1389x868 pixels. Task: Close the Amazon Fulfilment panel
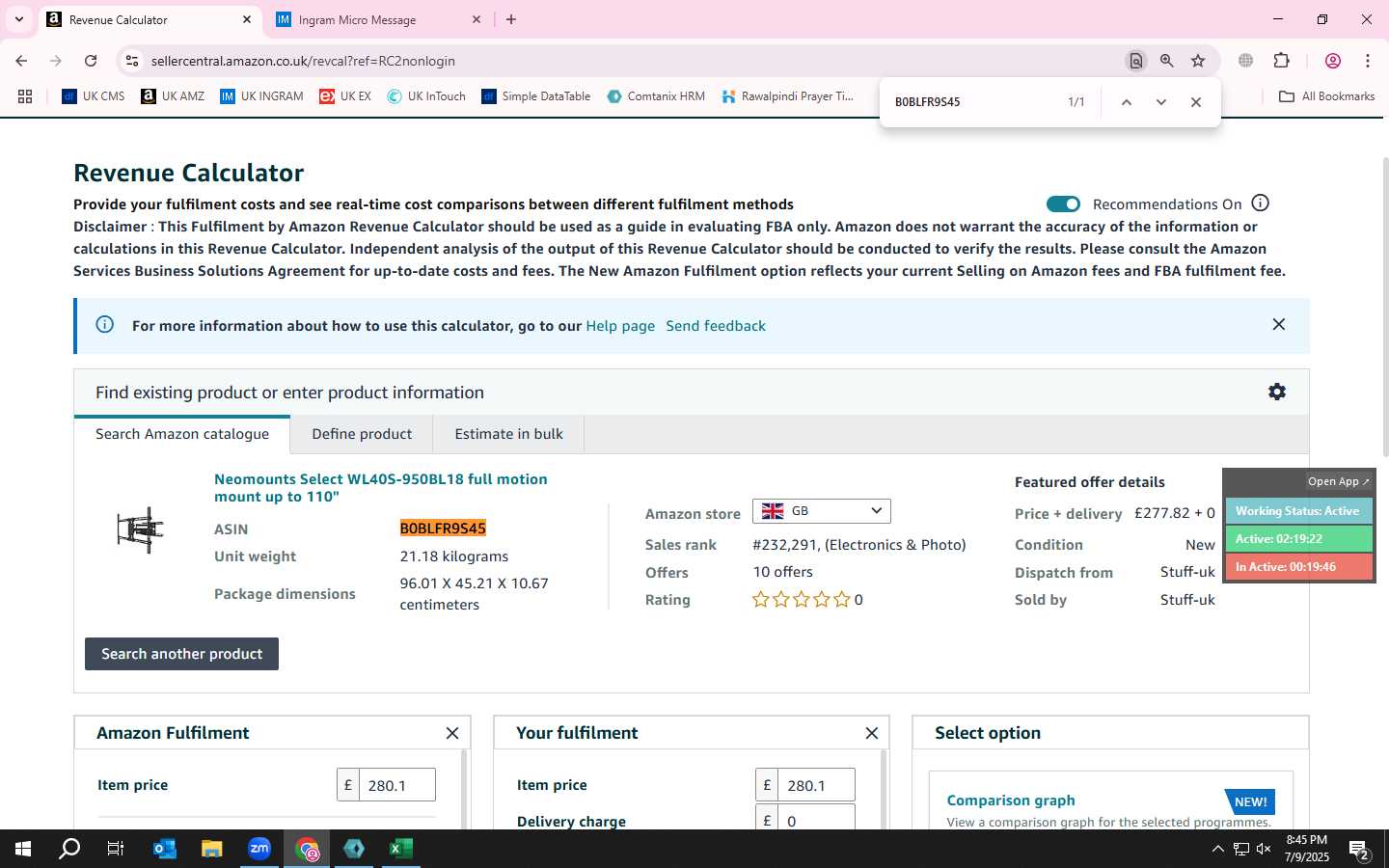[x=451, y=733]
